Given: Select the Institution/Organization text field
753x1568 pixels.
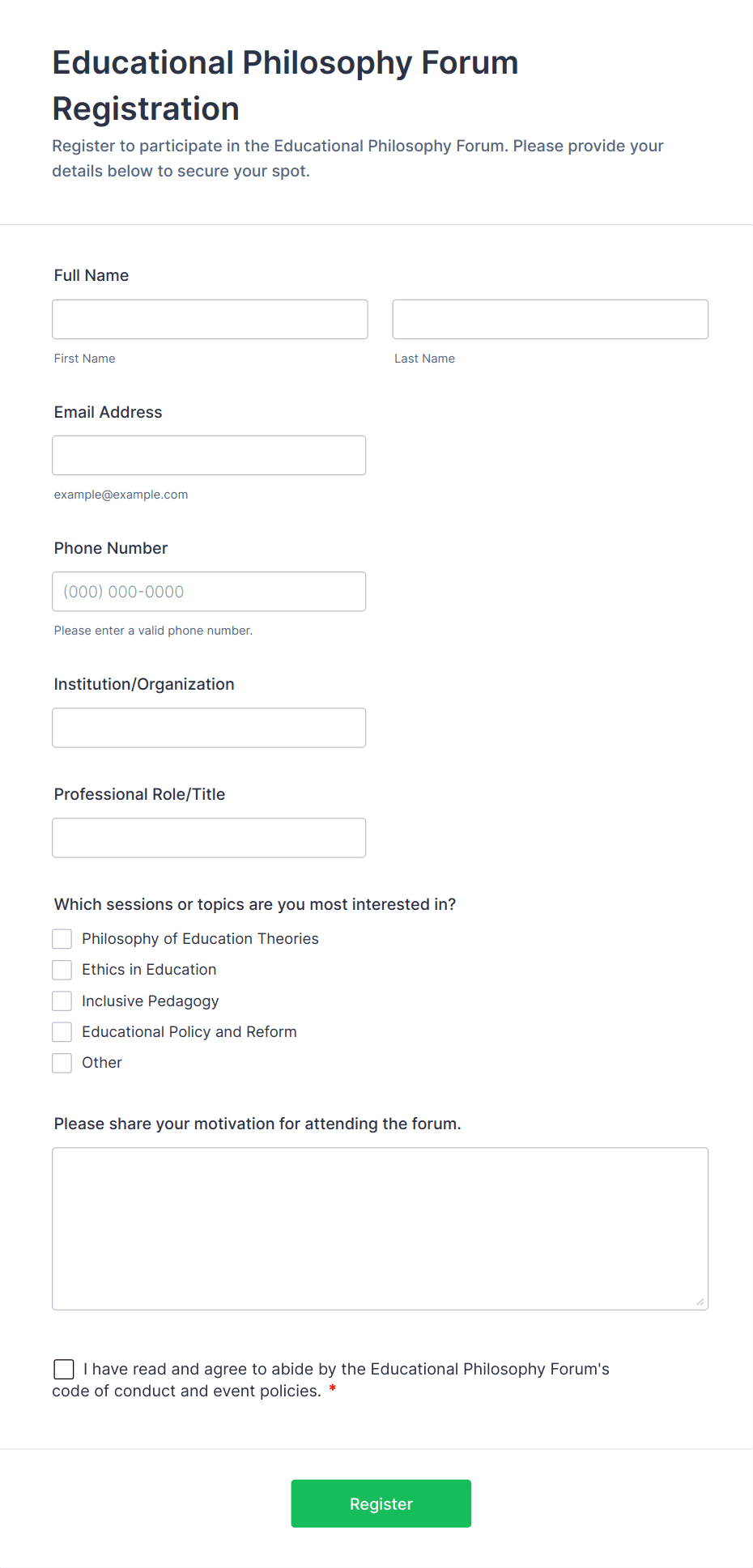Looking at the screenshot, I should pyautogui.click(x=209, y=727).
